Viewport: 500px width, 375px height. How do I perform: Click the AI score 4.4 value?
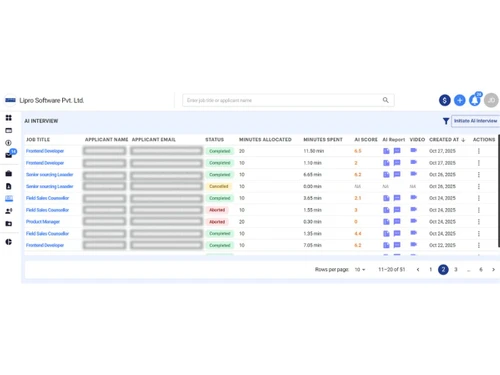pos(358,233)
